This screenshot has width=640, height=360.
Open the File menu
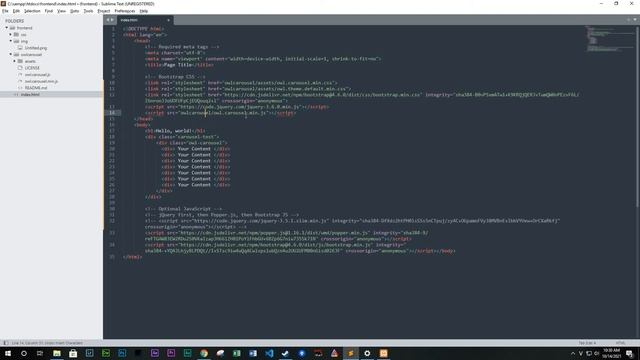point(5,11)
